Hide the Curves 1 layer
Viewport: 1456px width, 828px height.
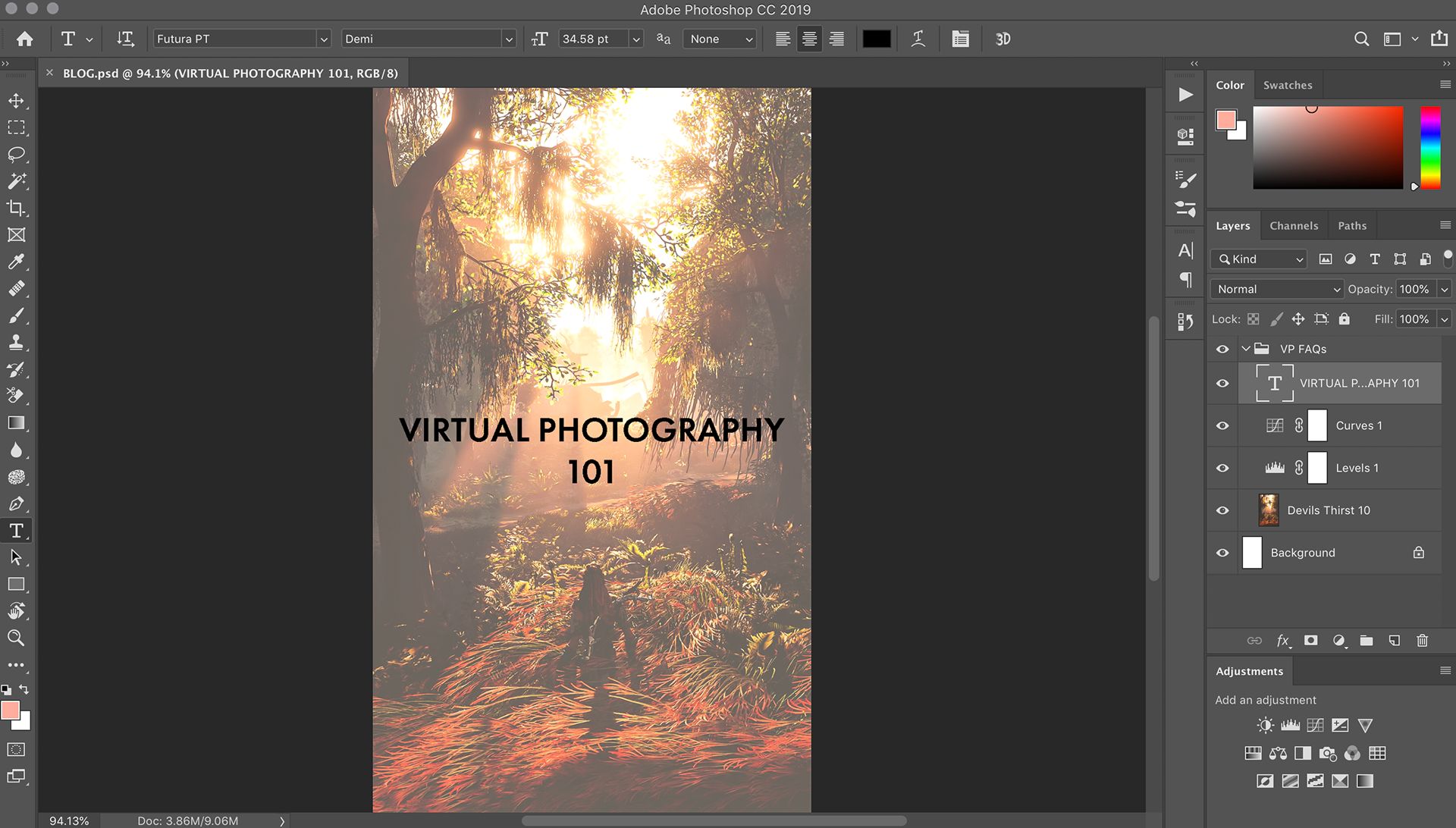pyautogui.click(x=1222, y=425)
